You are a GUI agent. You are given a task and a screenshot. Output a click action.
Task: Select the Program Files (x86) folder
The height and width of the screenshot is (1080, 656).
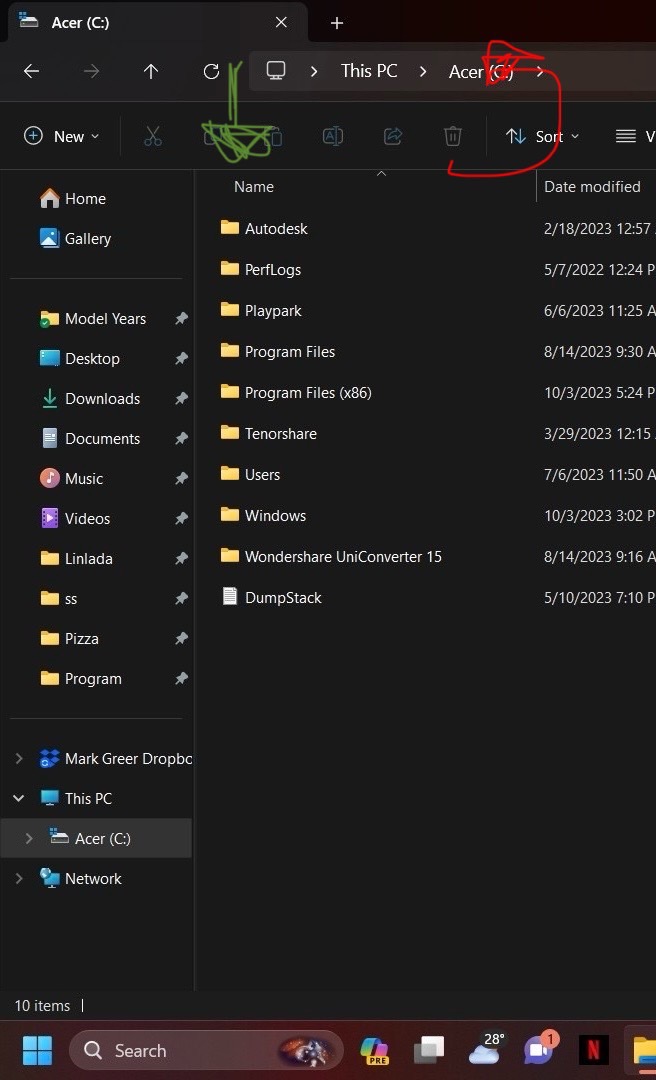click(296, 393)
